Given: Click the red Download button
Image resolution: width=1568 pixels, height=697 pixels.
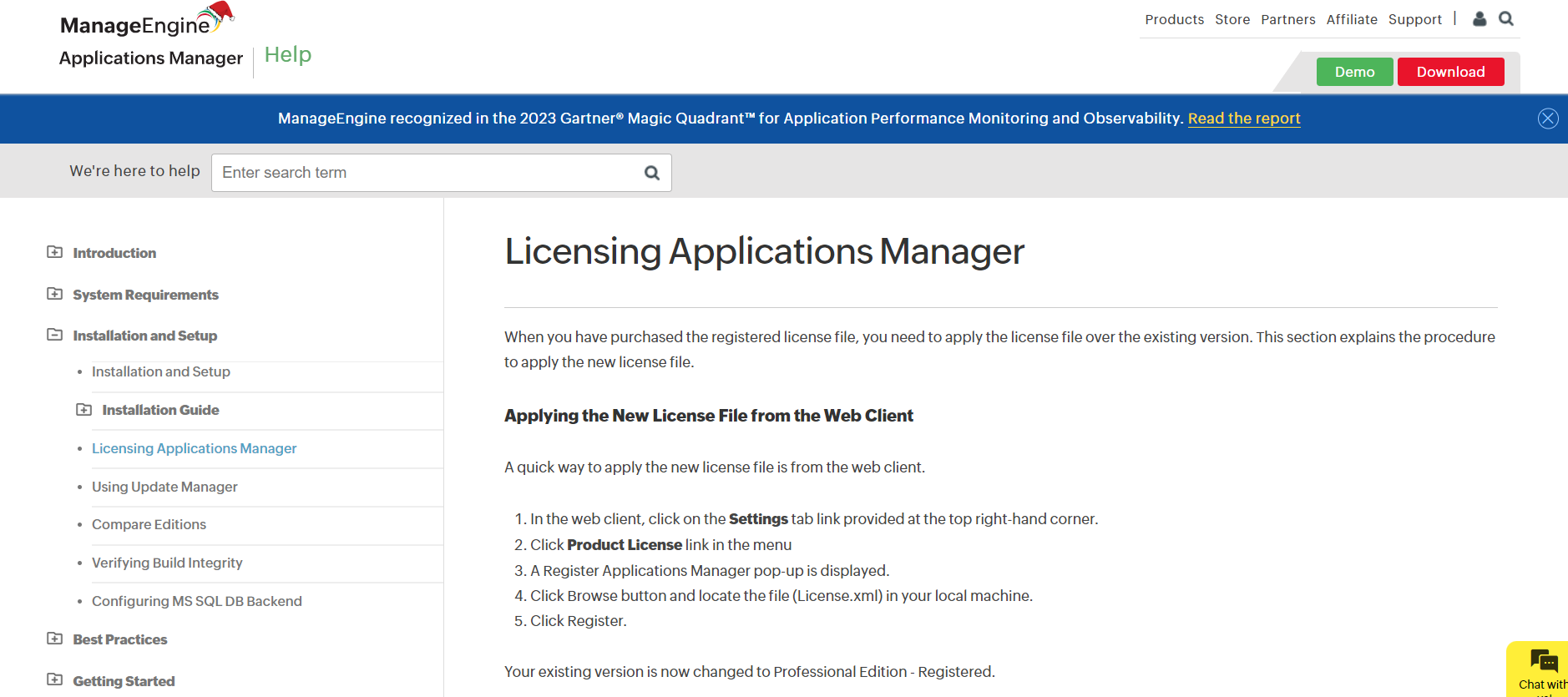Looking at the screenshot, I should (x=1450, y=72).
